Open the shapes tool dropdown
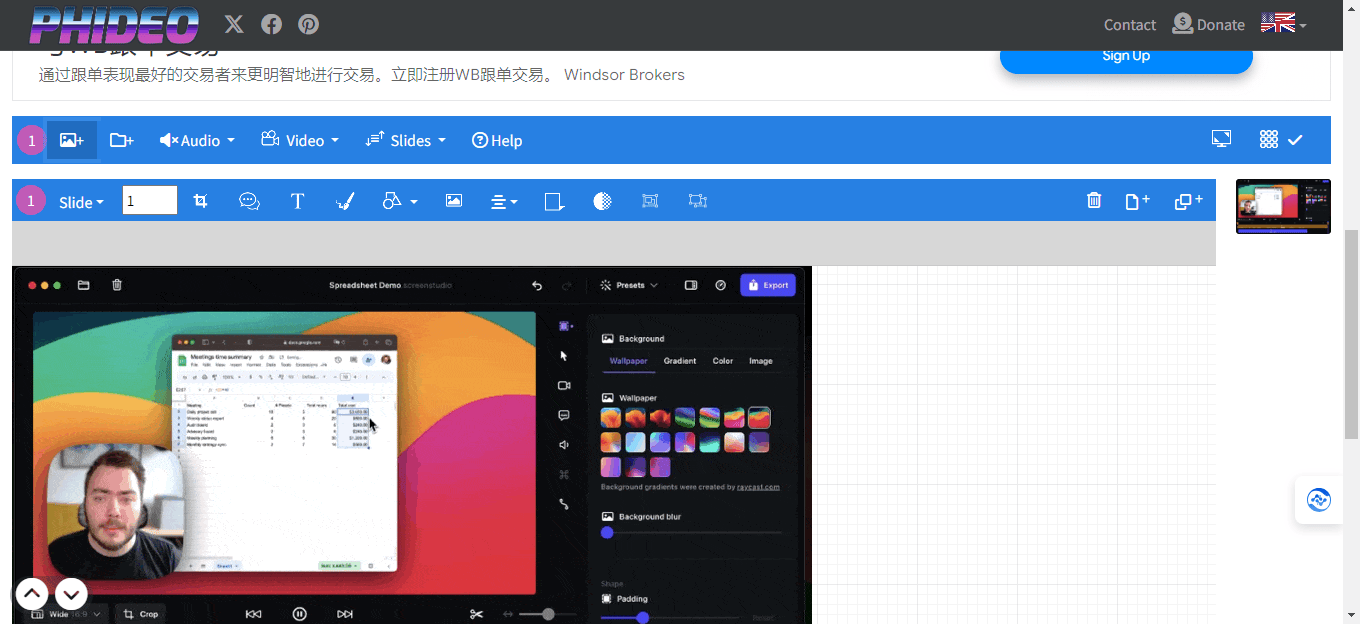1360x624 pixels. coord(398,201)
